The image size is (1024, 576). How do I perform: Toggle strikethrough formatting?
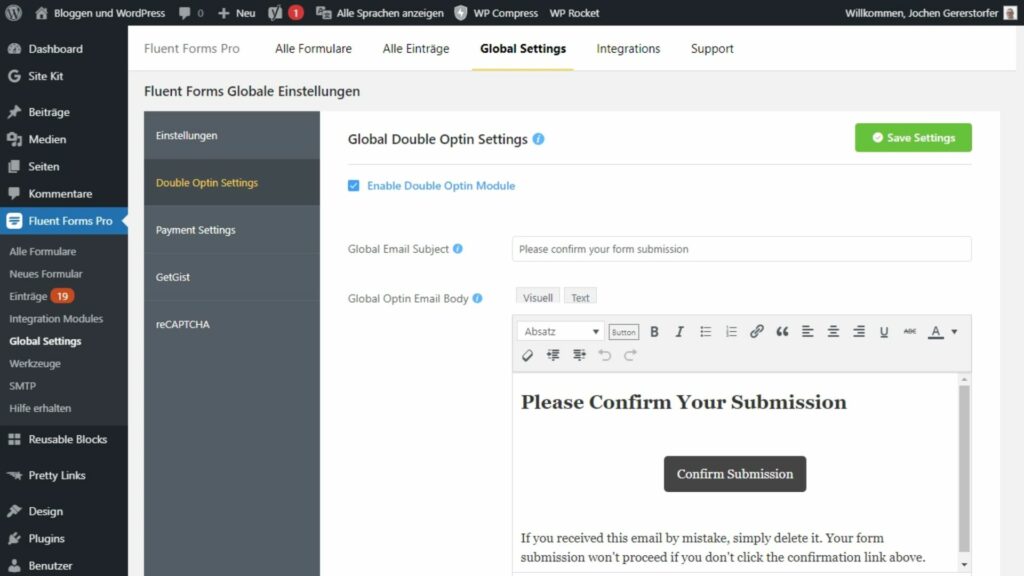coord(909,332)
